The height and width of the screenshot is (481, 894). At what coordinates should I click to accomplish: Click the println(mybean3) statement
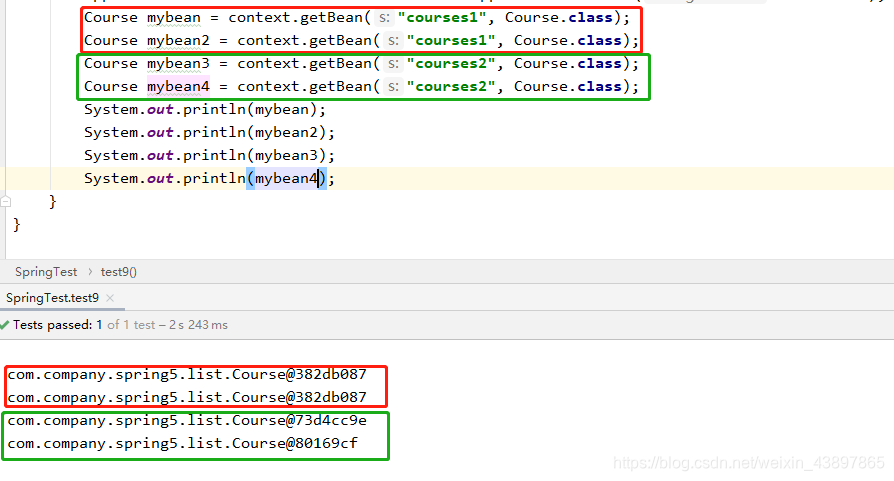[x=209, y=156]
